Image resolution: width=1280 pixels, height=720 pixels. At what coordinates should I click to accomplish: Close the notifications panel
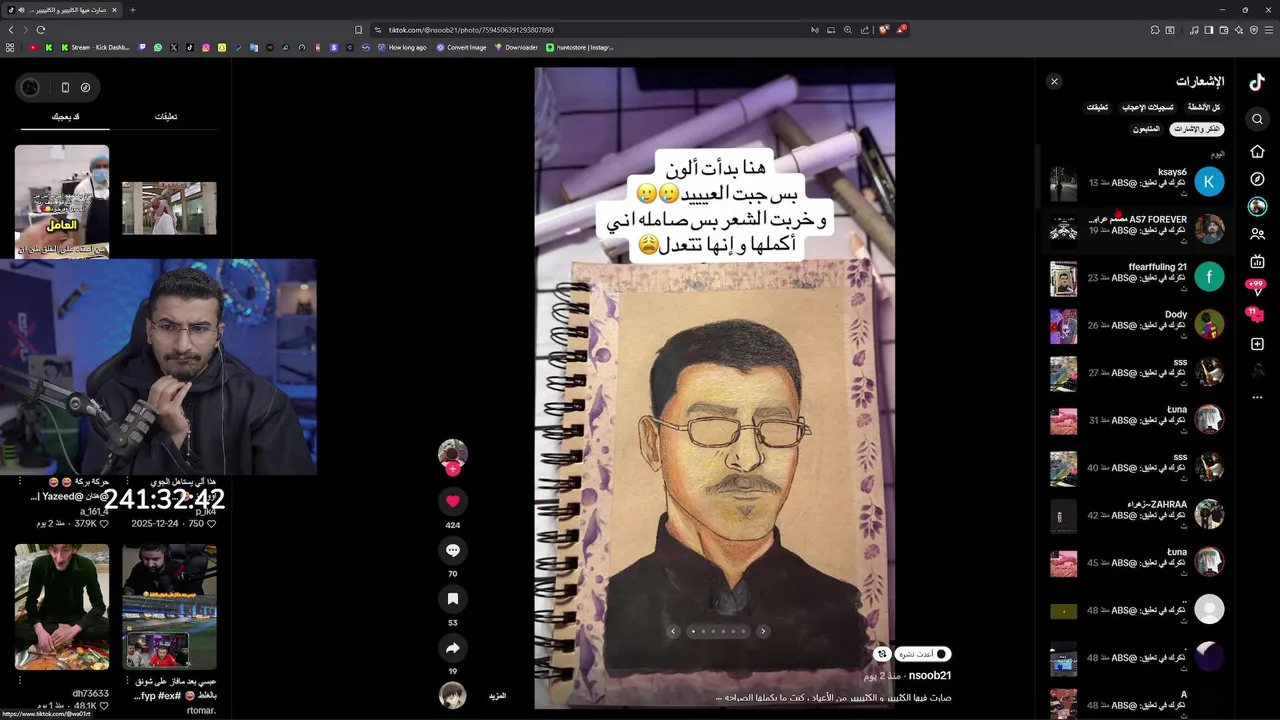pos(1054,82)
